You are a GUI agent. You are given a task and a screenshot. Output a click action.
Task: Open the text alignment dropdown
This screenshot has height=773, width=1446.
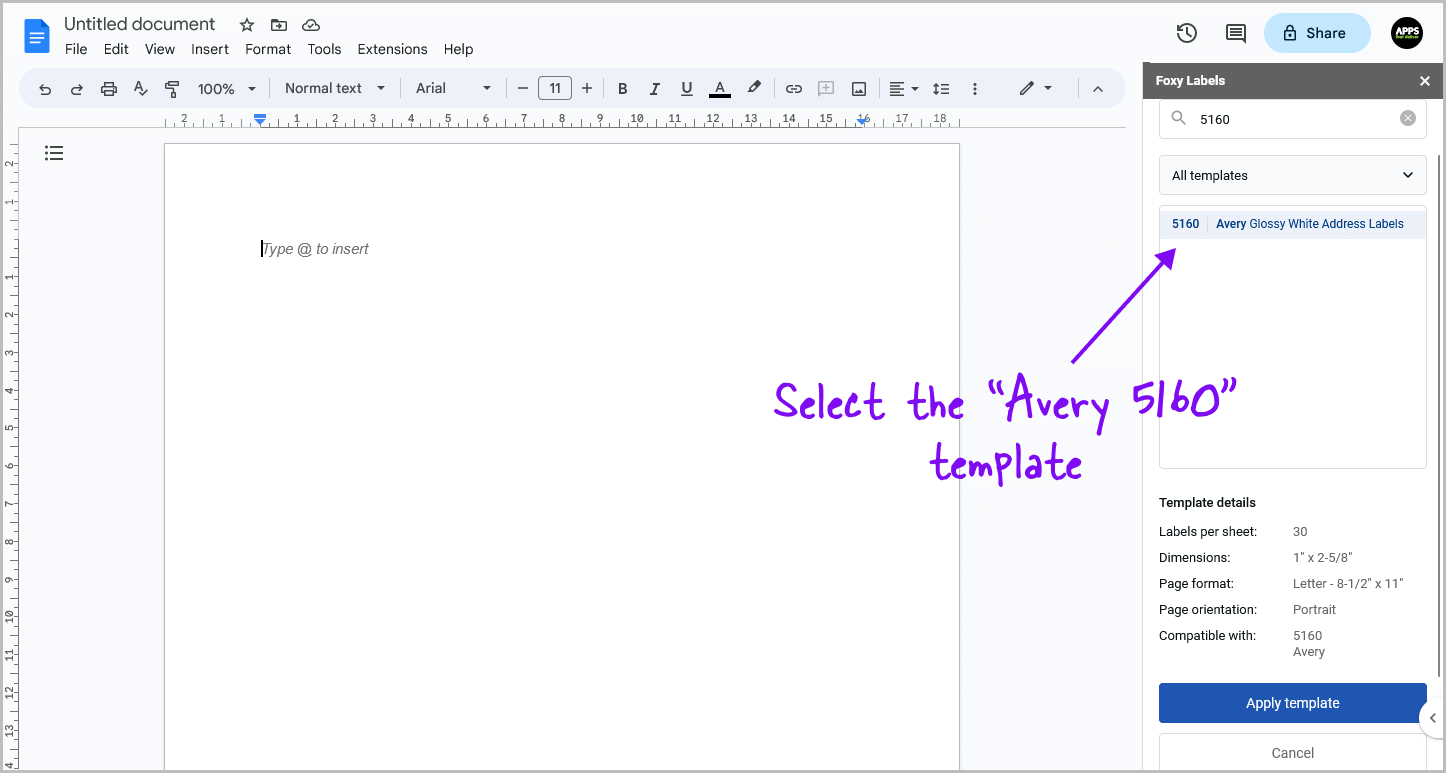(x=904, y=89)
